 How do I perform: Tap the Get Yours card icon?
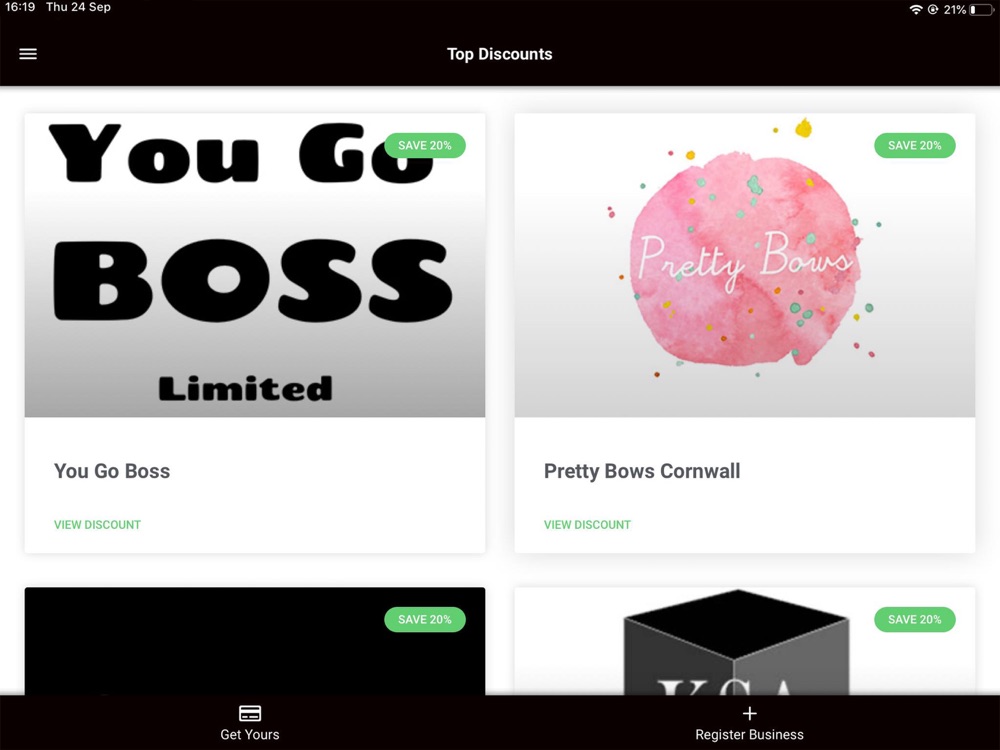click(x=249, y=713)
